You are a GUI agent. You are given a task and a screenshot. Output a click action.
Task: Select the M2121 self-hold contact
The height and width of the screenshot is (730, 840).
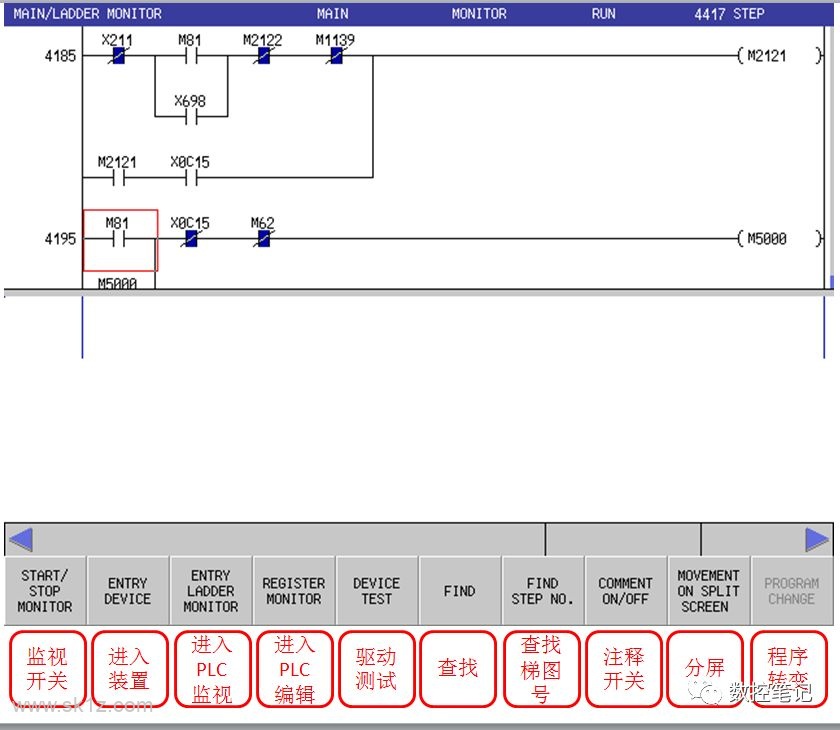tap(118, 177)
